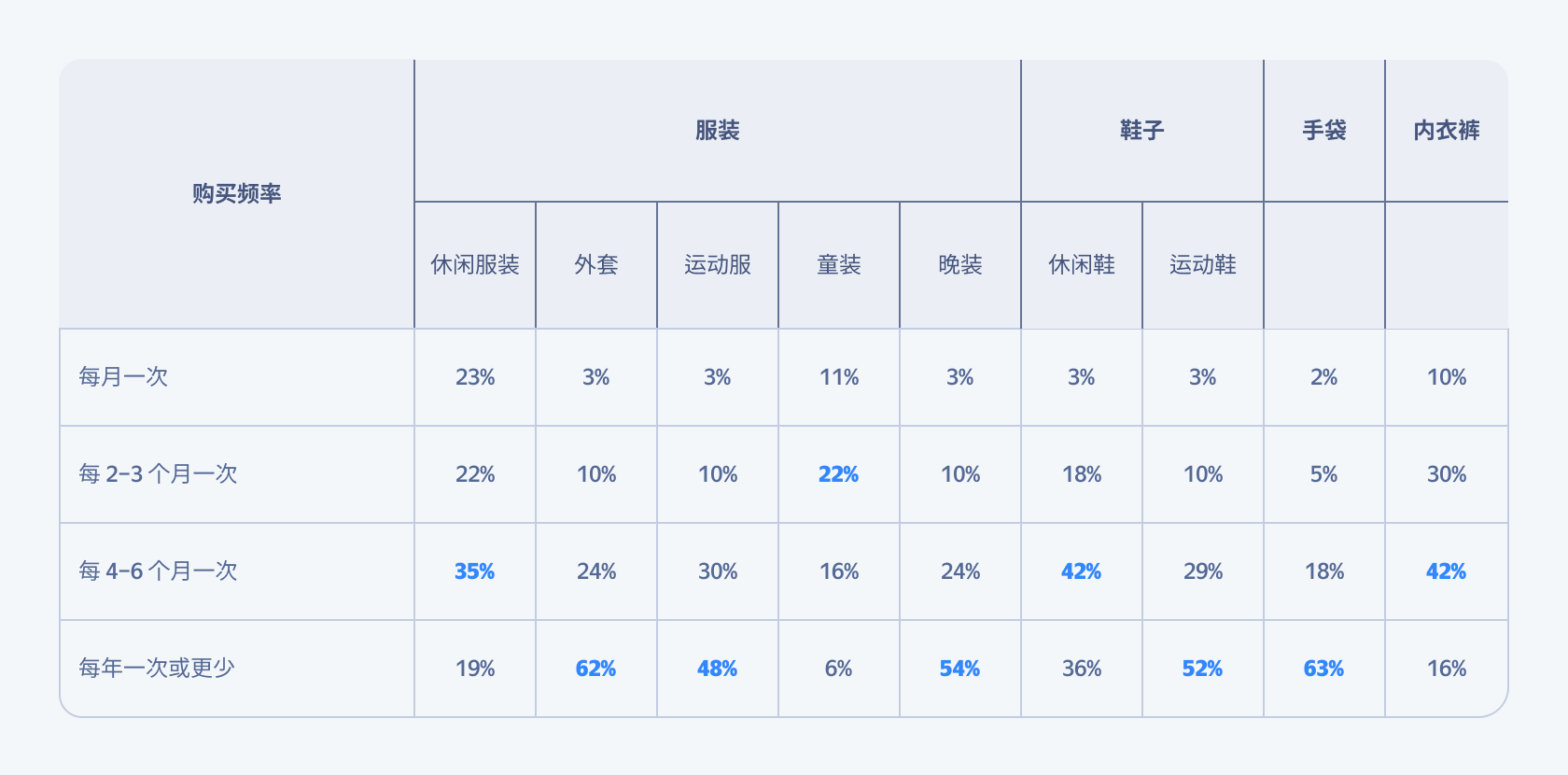Image resolution: width=1568 pixels, height=775 pixels.
Task: Click the 内衣裤 column header
Action: [x=1446, y=131]
